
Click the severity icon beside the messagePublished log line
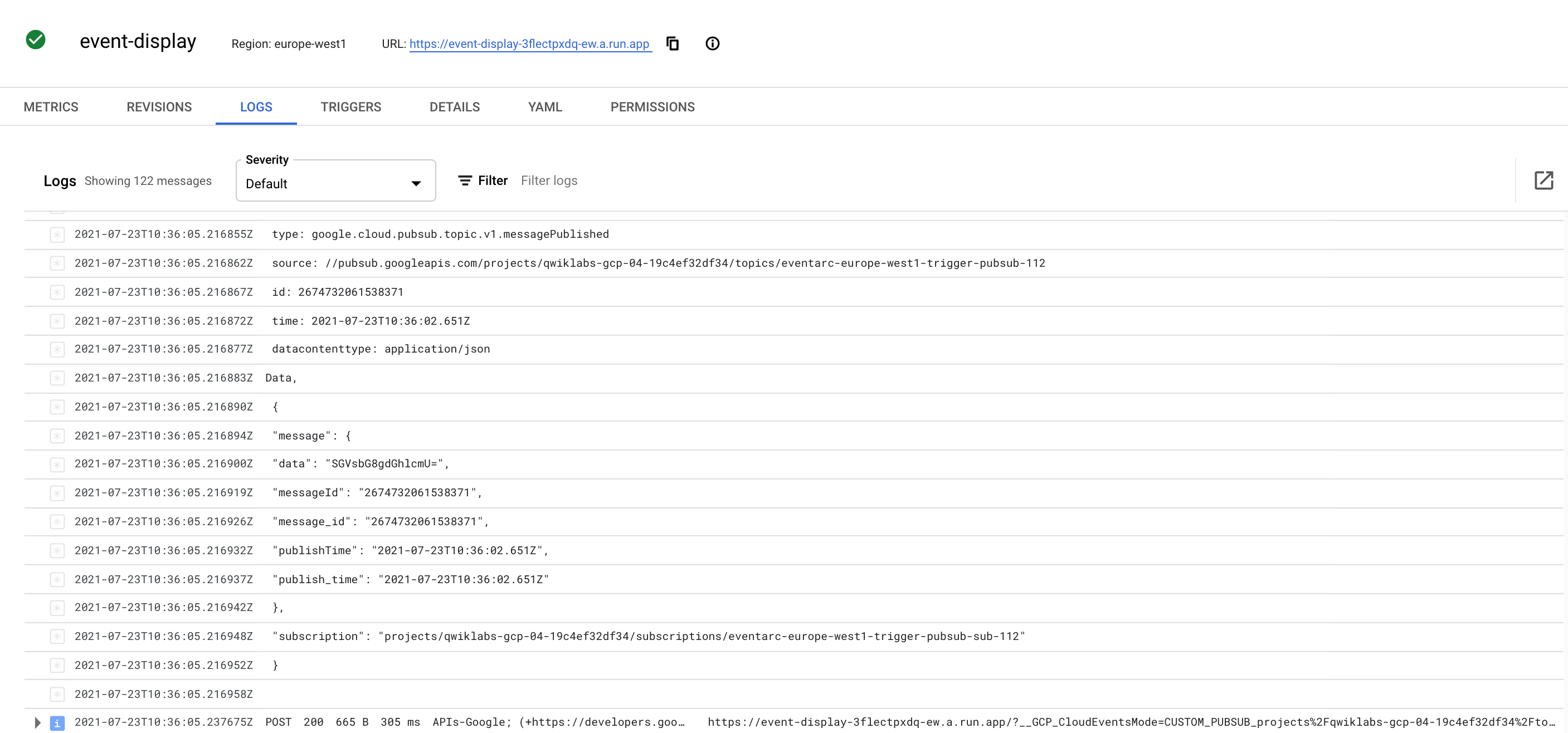click(57, 234)
